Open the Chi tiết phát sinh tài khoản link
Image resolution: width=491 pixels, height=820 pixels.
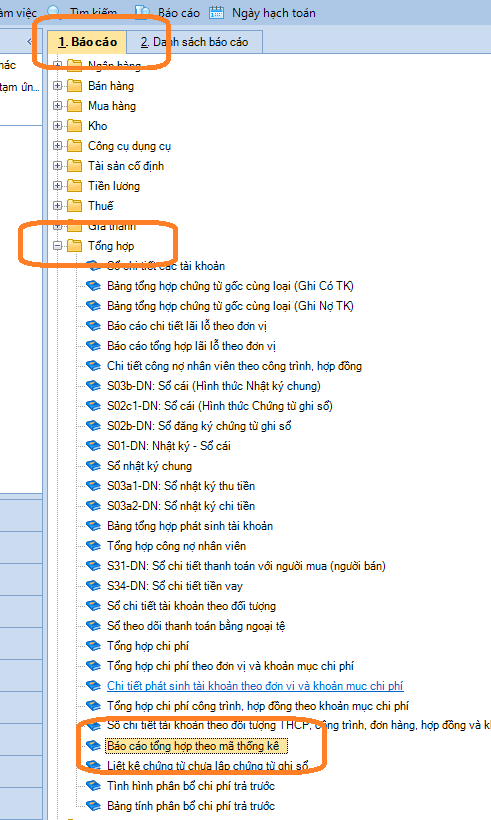(x=255, y=686)
